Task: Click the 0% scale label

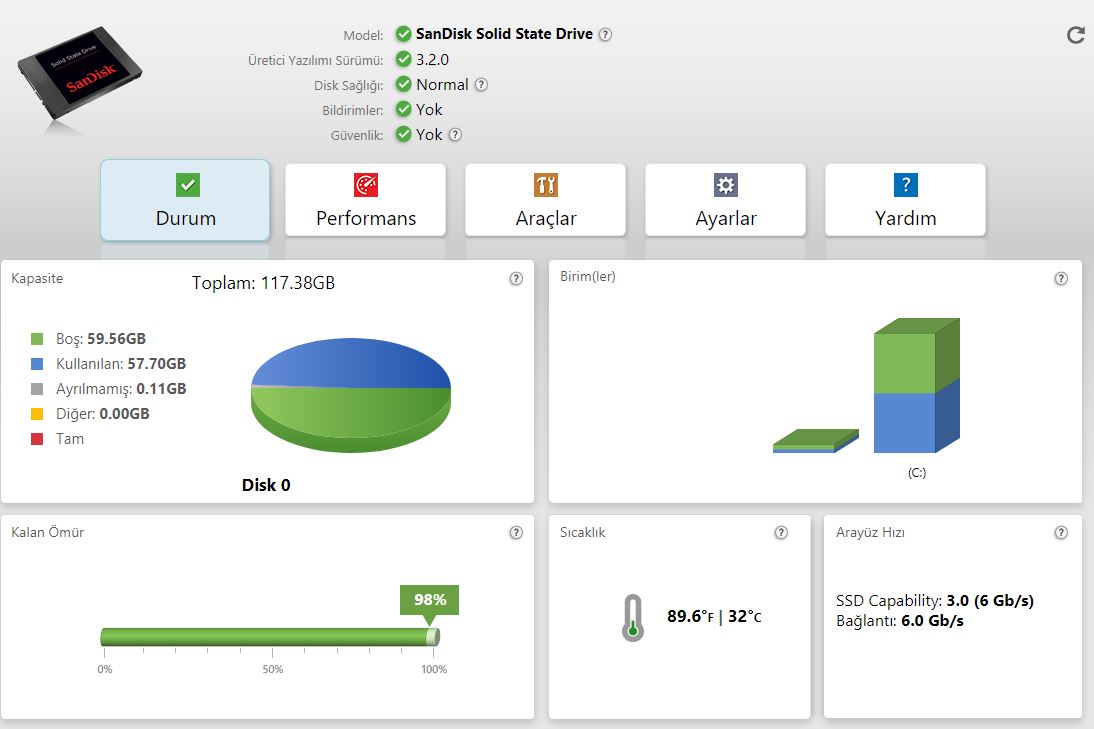Action: coord(105,669)
